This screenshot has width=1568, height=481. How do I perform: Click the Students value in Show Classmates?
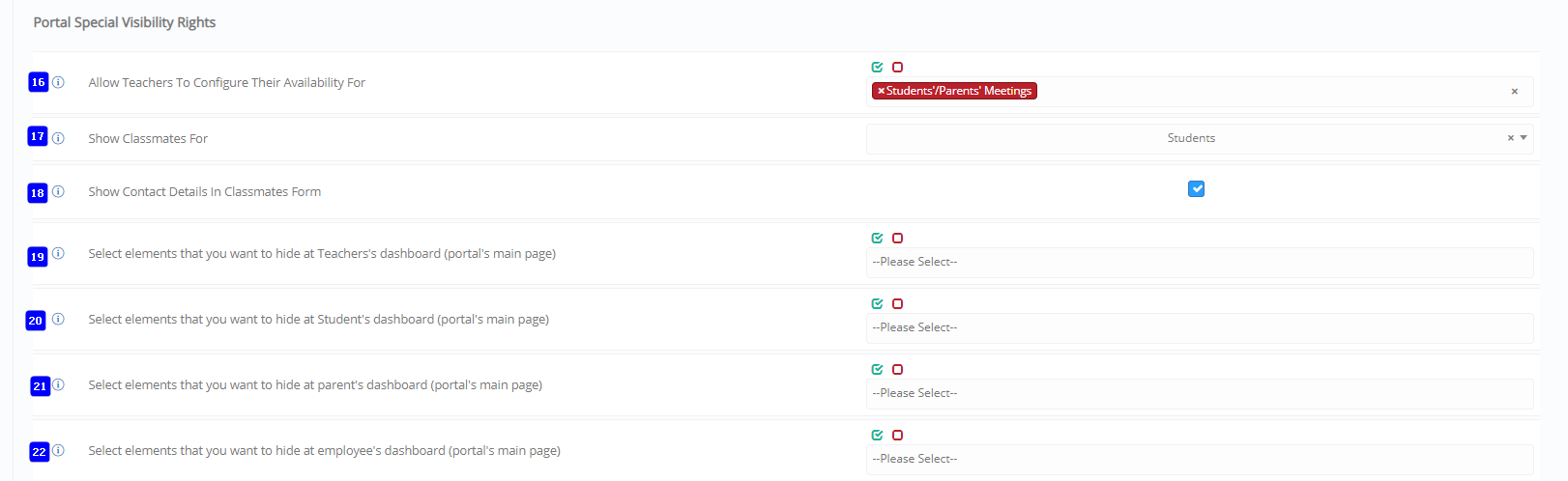pos(1191,138)
